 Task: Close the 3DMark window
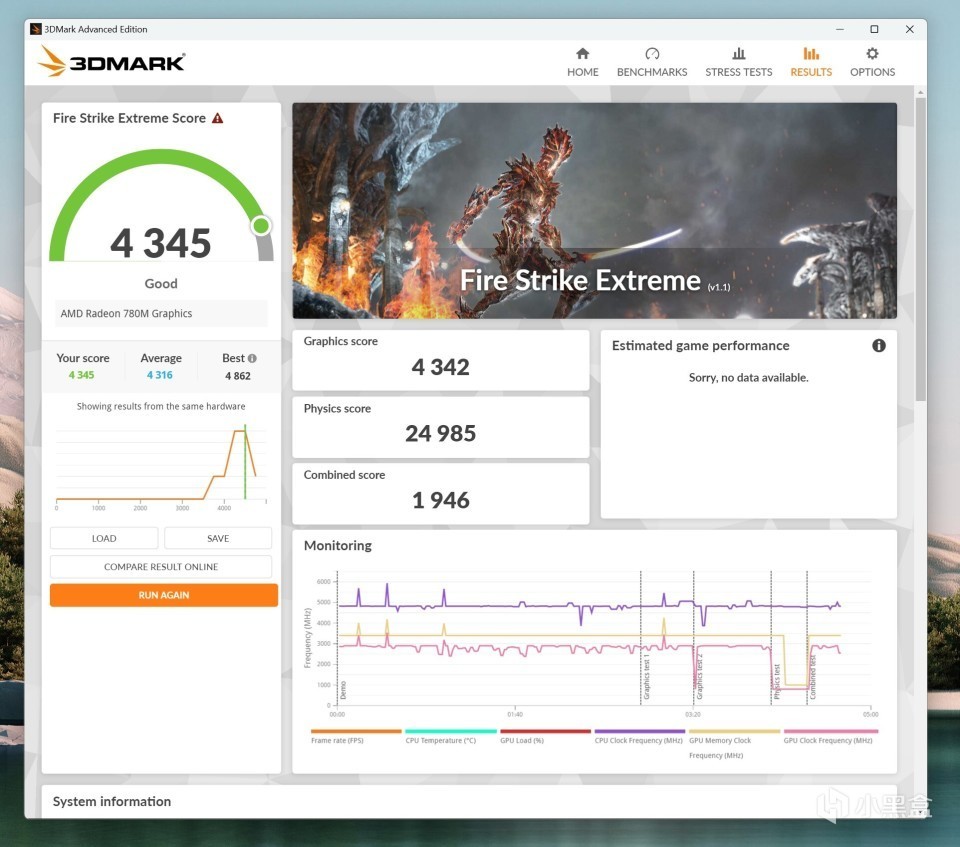click(909, 29)
